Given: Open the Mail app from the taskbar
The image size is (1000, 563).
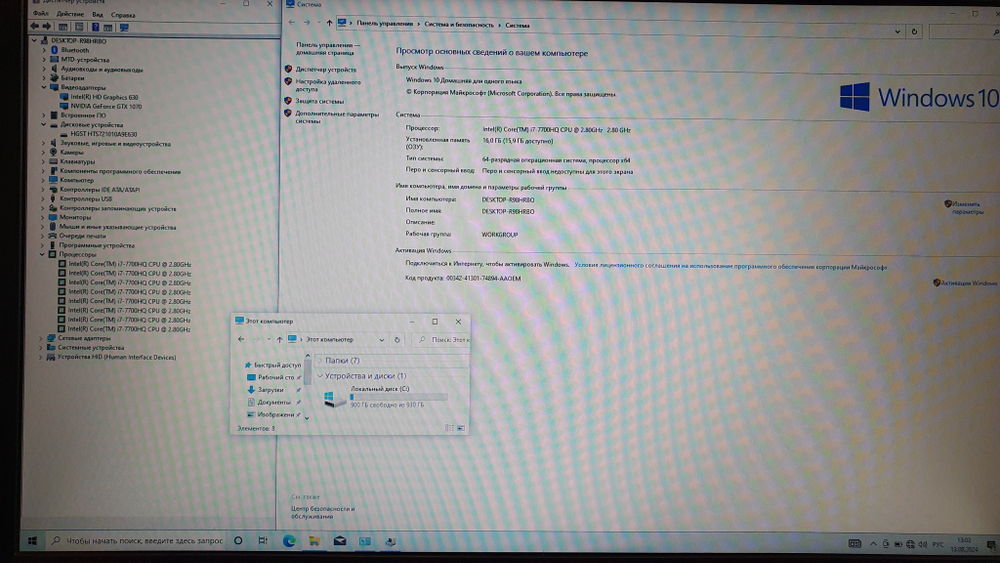Looking at the screenshot, I should tap(340, 541).
